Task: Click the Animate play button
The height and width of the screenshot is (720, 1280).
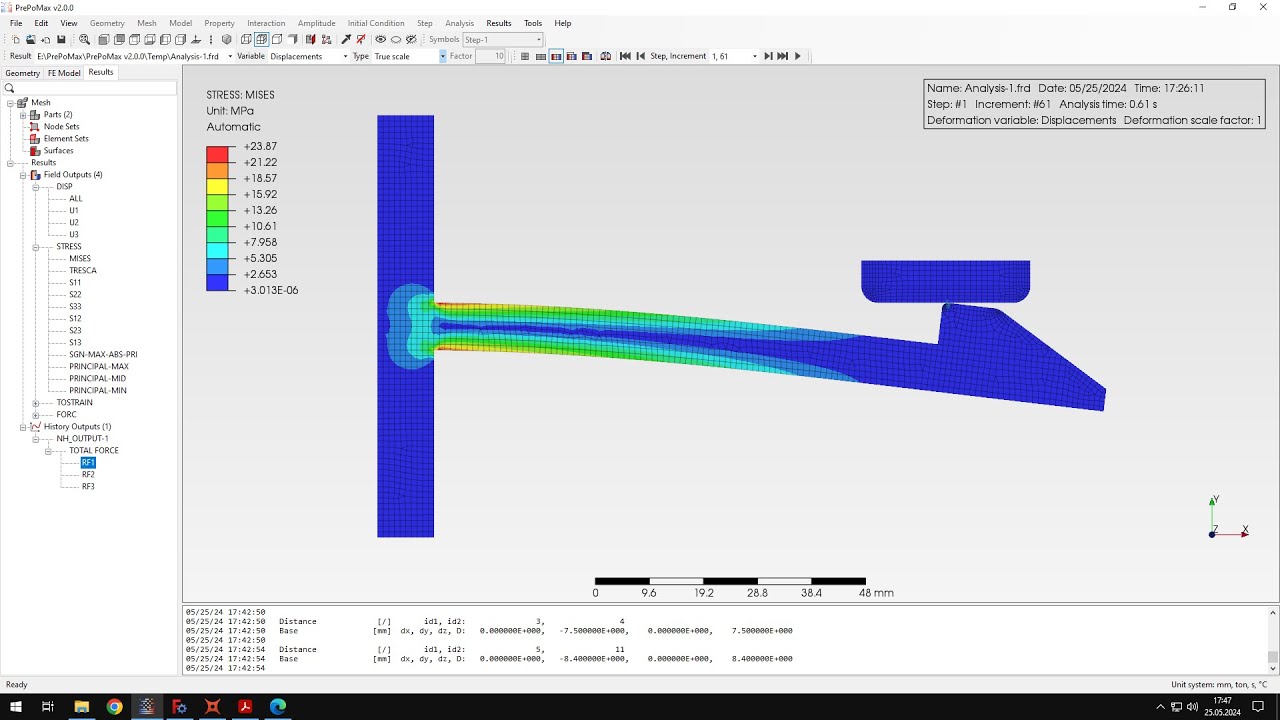Action: pyautogui.click(x=797, y=56)
